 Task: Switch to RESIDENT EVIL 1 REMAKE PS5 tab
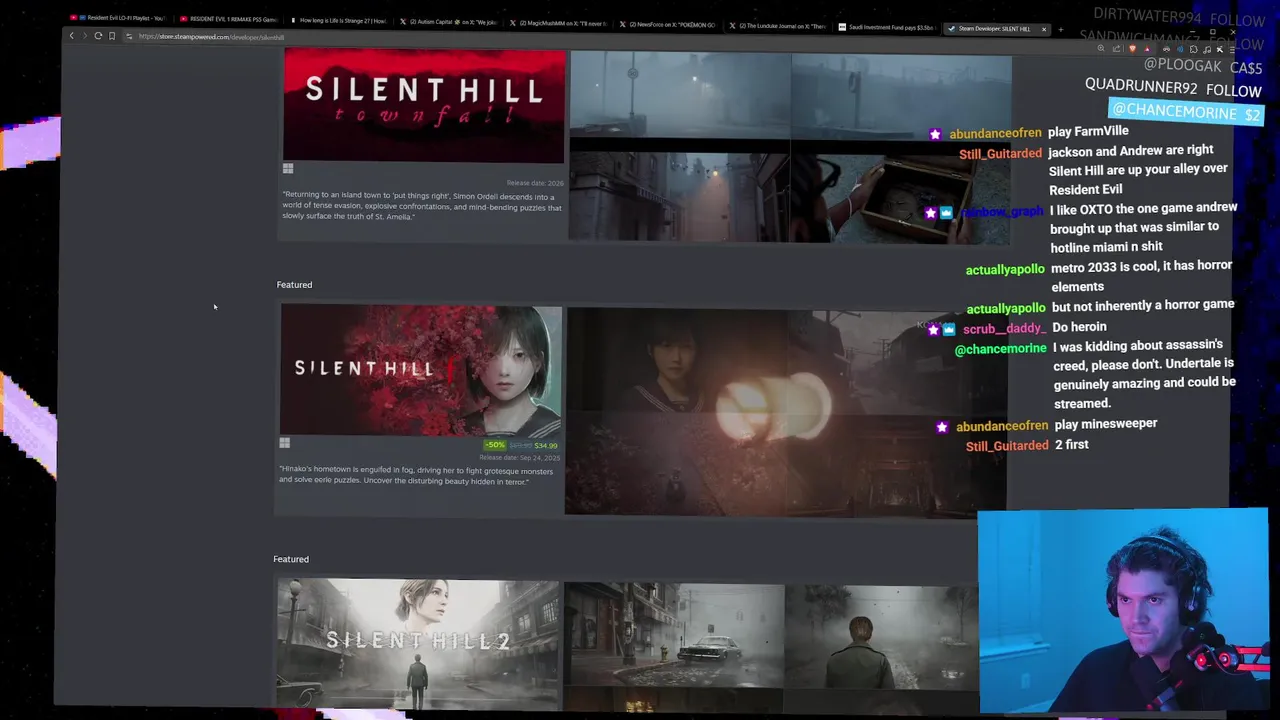[x=230, y=18]
